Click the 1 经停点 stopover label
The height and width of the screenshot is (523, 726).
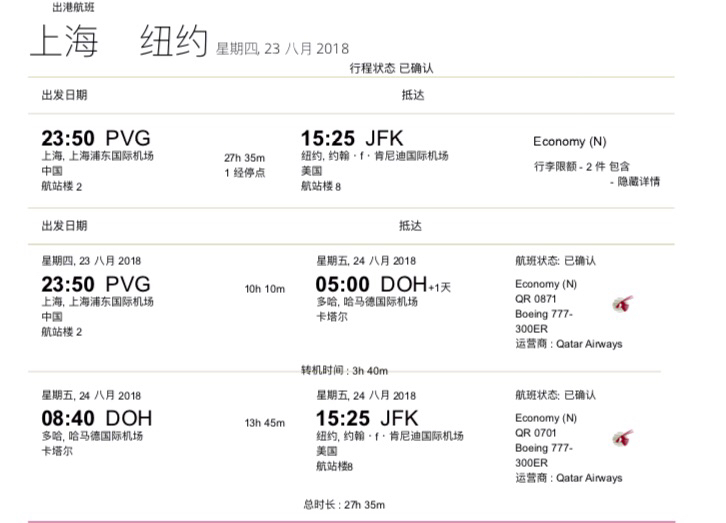tap(245, 173)
